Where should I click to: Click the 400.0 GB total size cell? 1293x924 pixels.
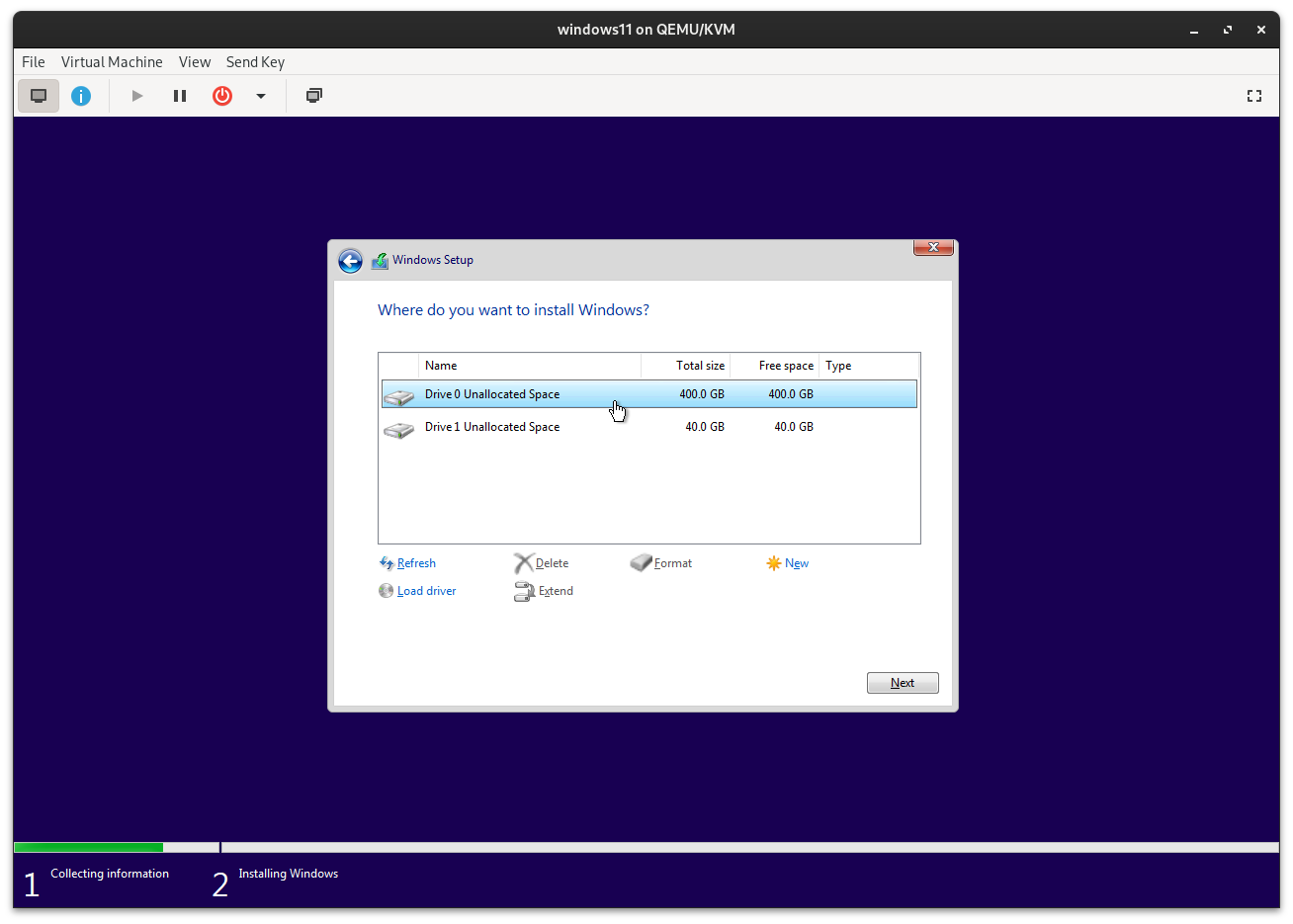(x=702, y=394)
